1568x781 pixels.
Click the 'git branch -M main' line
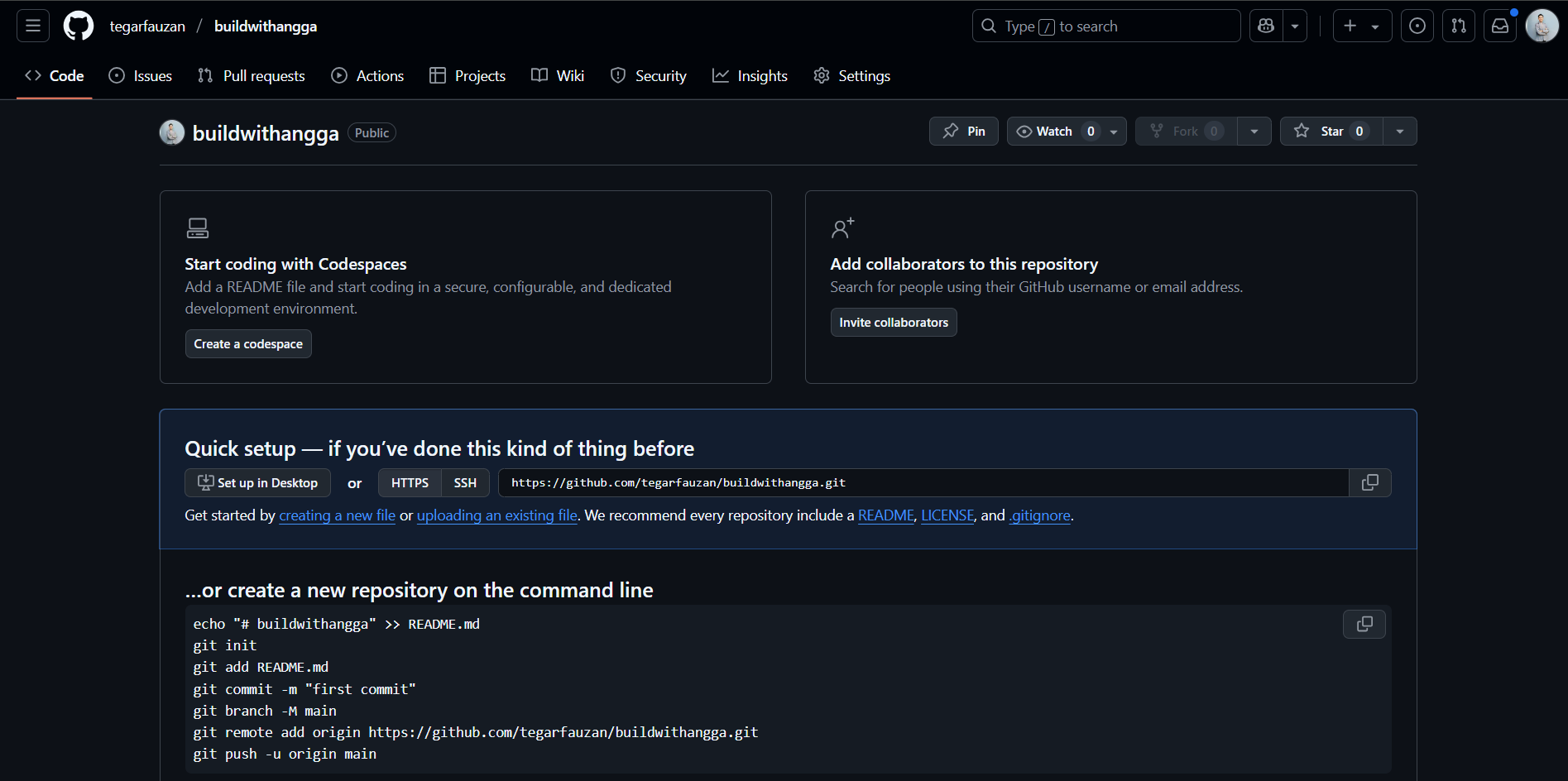click(265, 711)
